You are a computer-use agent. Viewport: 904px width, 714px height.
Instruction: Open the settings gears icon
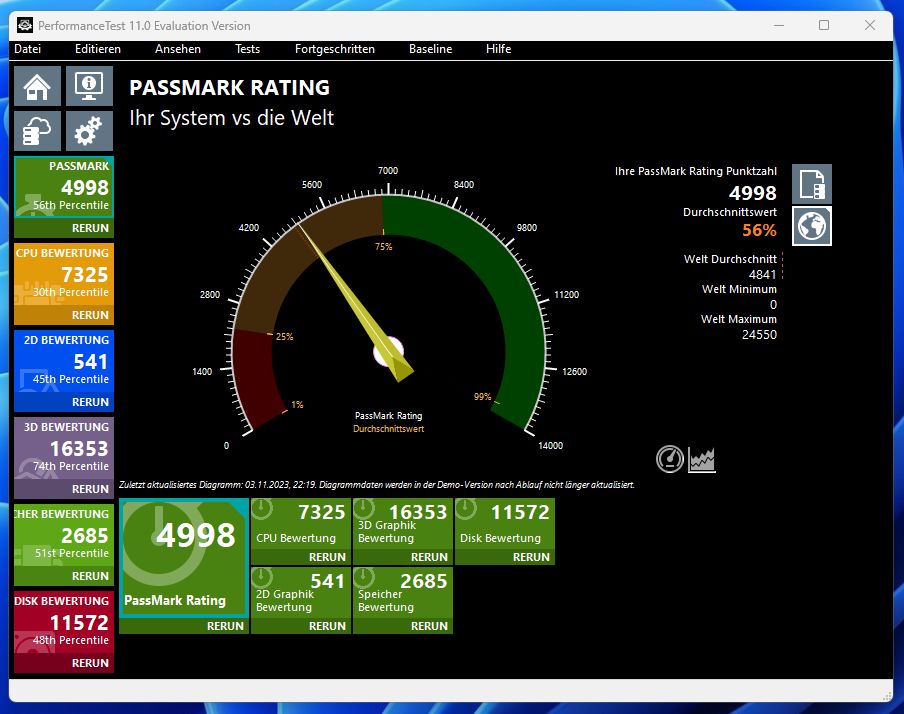(x=89, y=131)
